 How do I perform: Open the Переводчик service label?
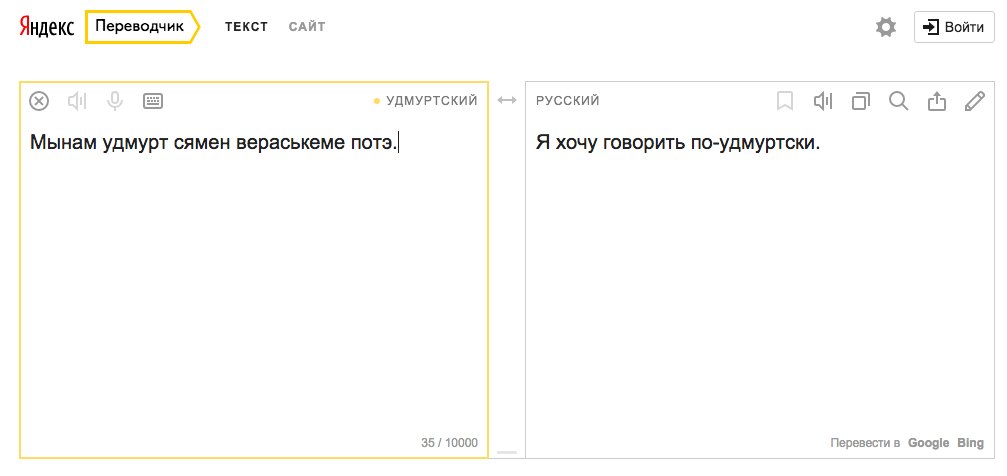tap(143, 27)
